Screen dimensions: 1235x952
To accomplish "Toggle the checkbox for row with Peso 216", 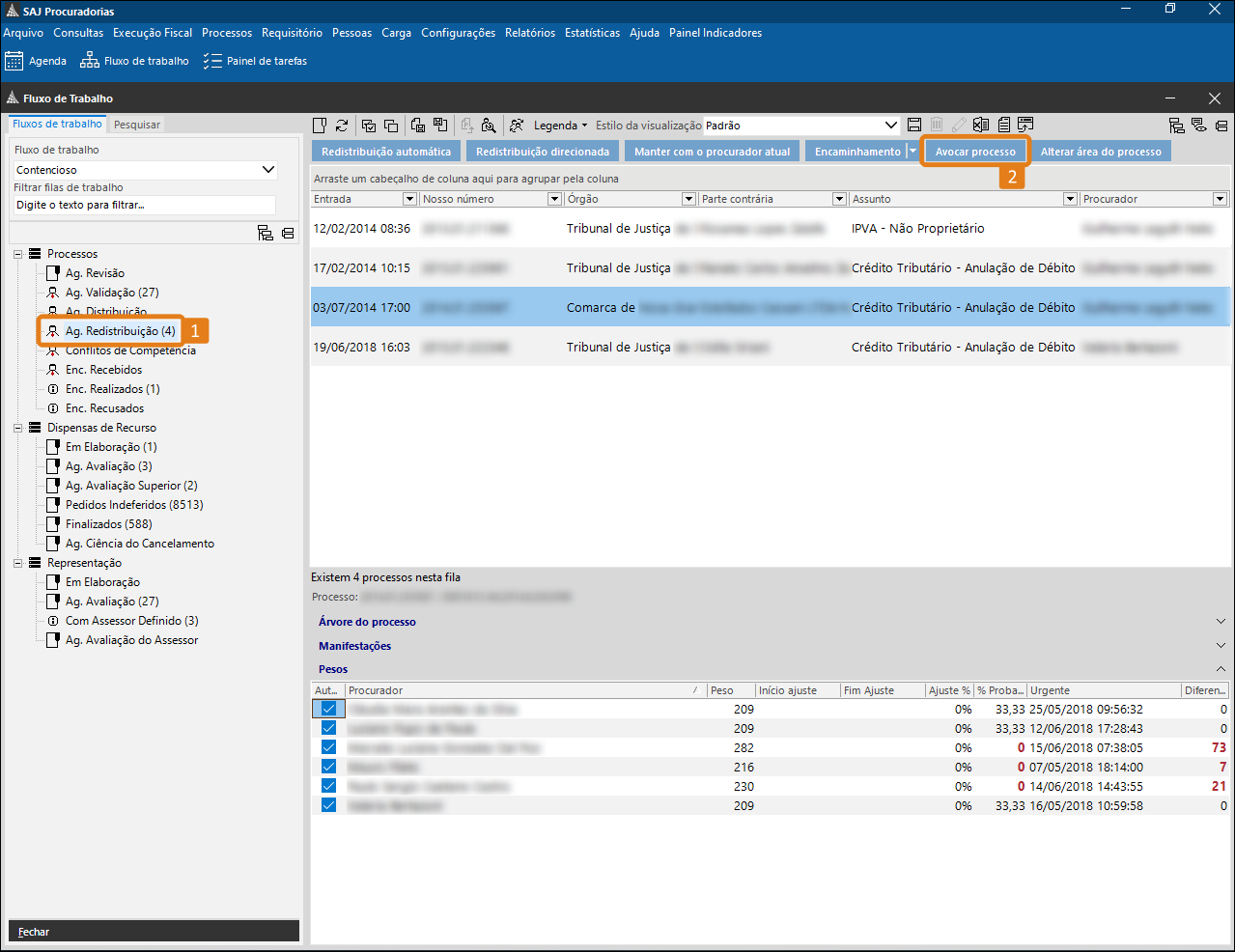I will click(x=328, y=767).
